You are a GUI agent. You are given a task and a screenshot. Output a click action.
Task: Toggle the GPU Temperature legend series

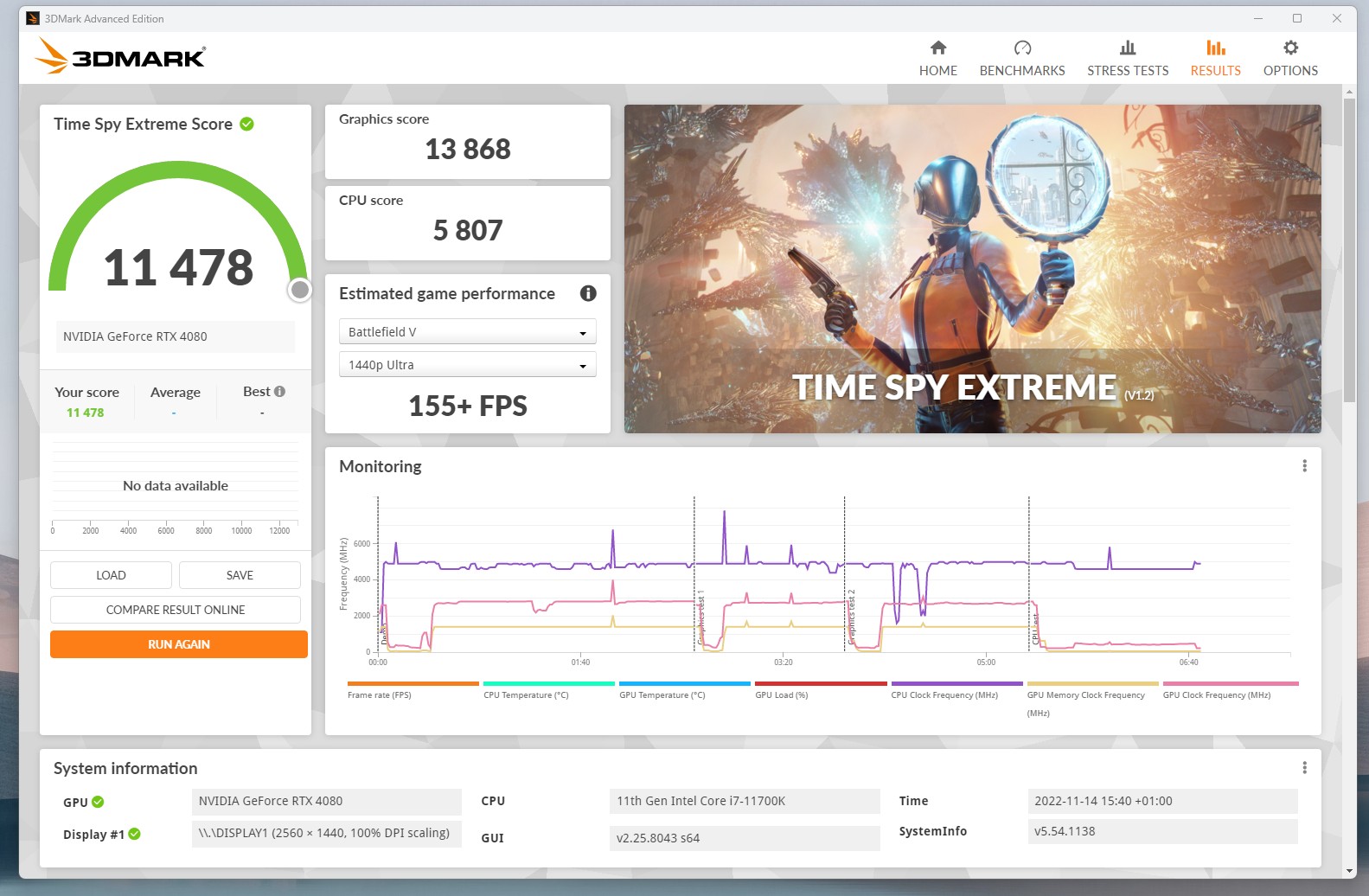(x=684, y=690)
